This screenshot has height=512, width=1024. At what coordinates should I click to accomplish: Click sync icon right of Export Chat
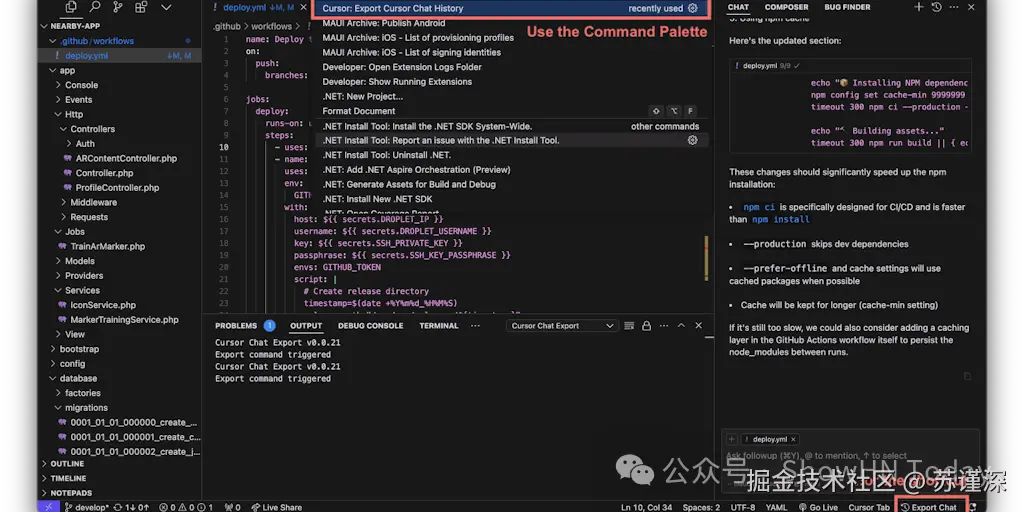coord(973,507)
